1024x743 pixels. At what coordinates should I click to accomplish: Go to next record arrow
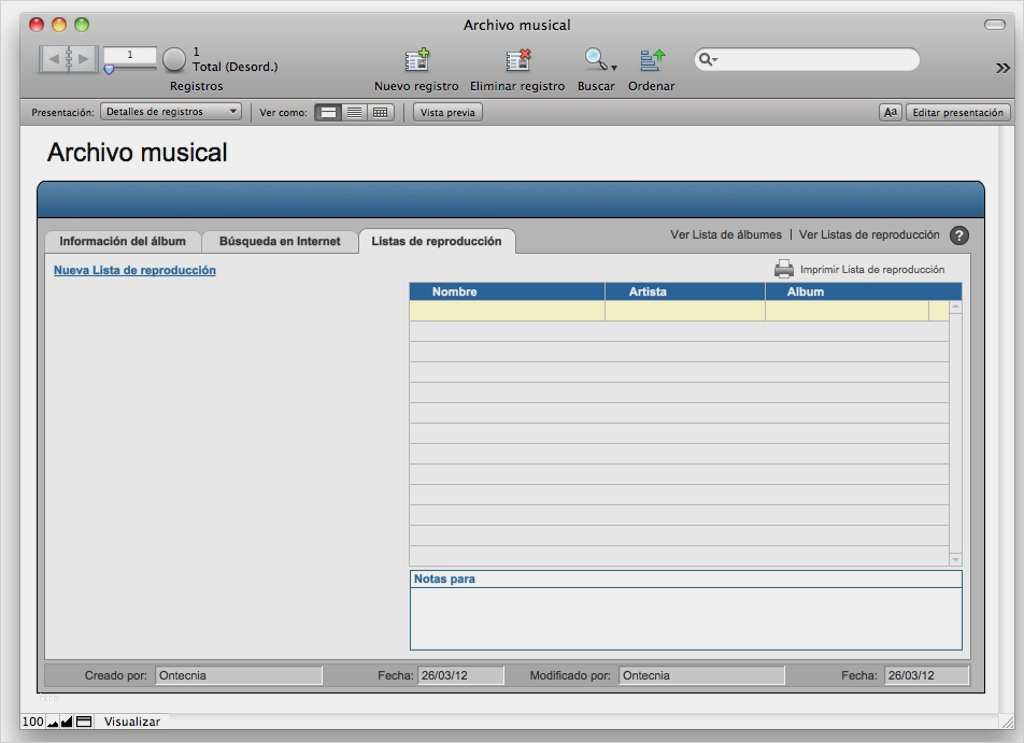pos(83,59)
